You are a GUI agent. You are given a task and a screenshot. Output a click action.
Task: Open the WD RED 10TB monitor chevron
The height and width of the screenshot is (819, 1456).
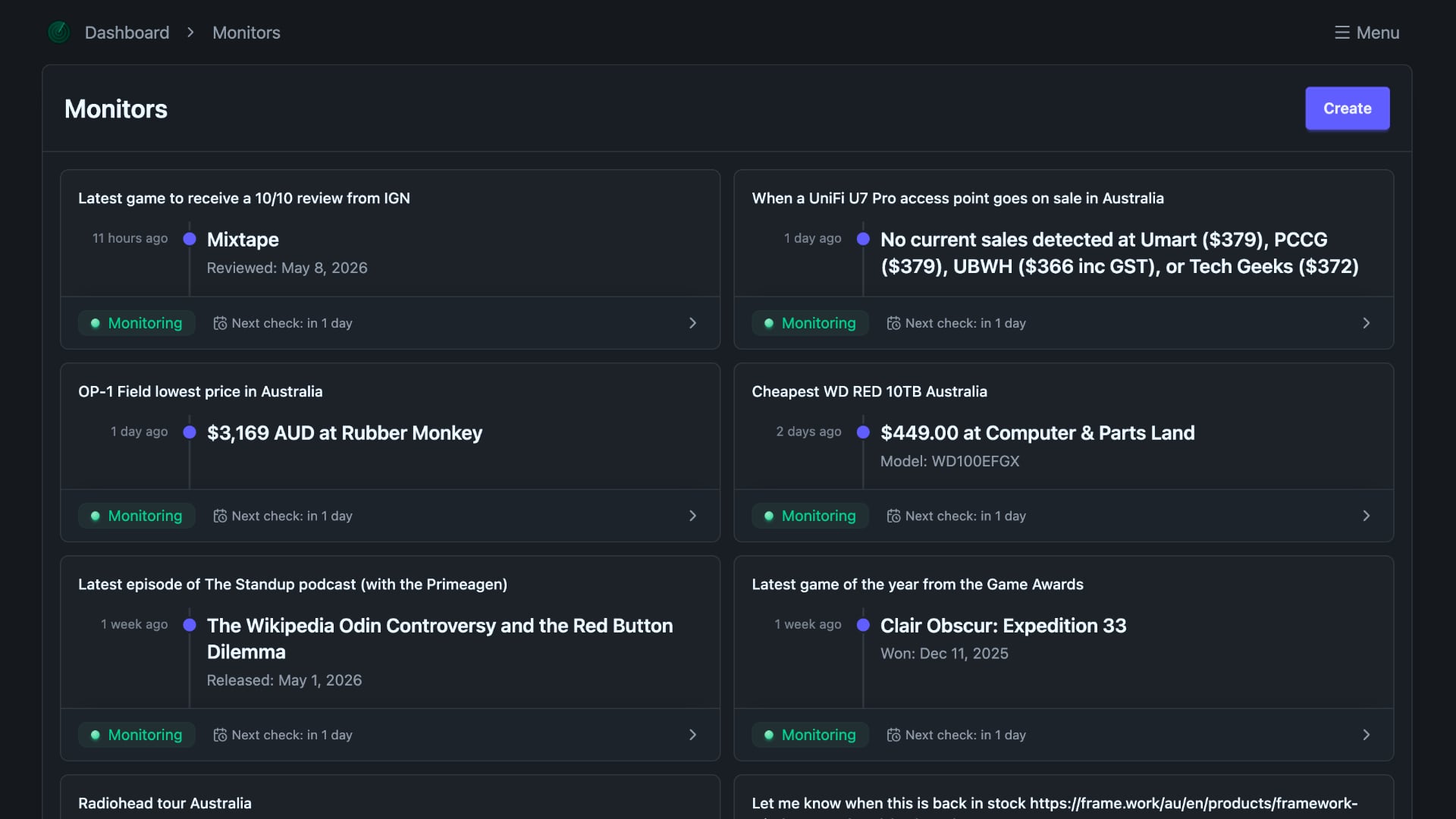click(x=1366, y=516)
